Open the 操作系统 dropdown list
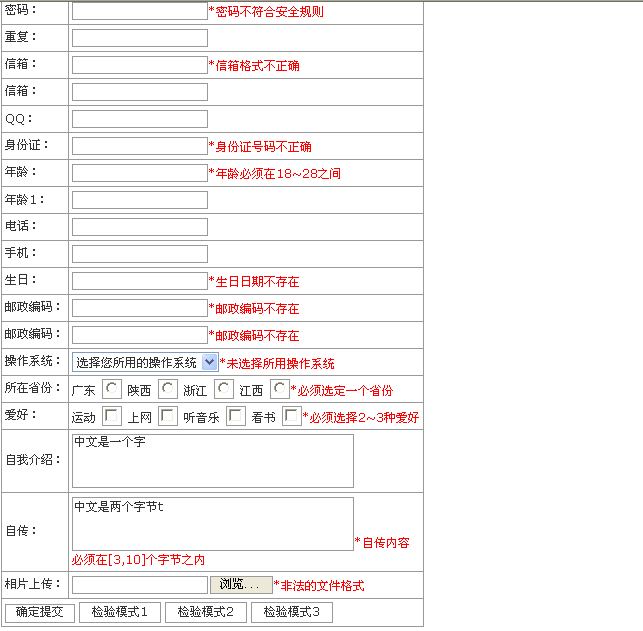 coord(145,362)
